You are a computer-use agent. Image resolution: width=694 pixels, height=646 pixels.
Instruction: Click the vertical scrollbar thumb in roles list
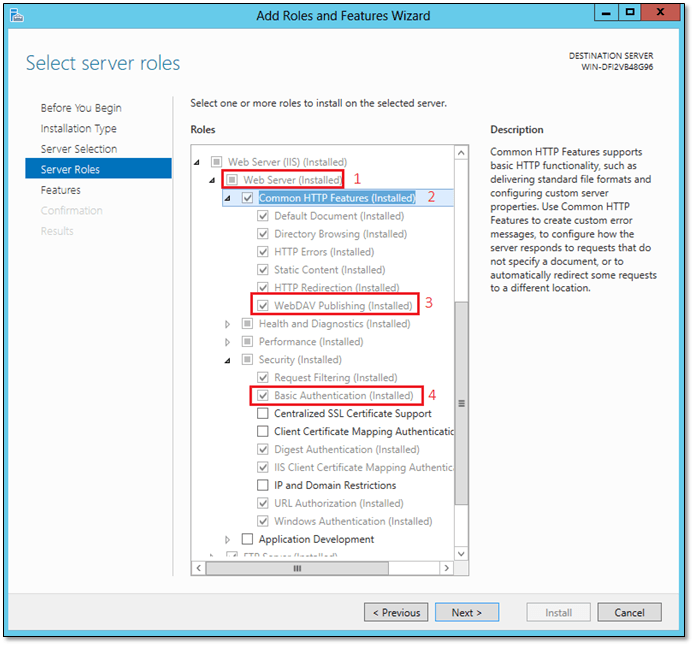pyautogui.click(x=461, y=403)
